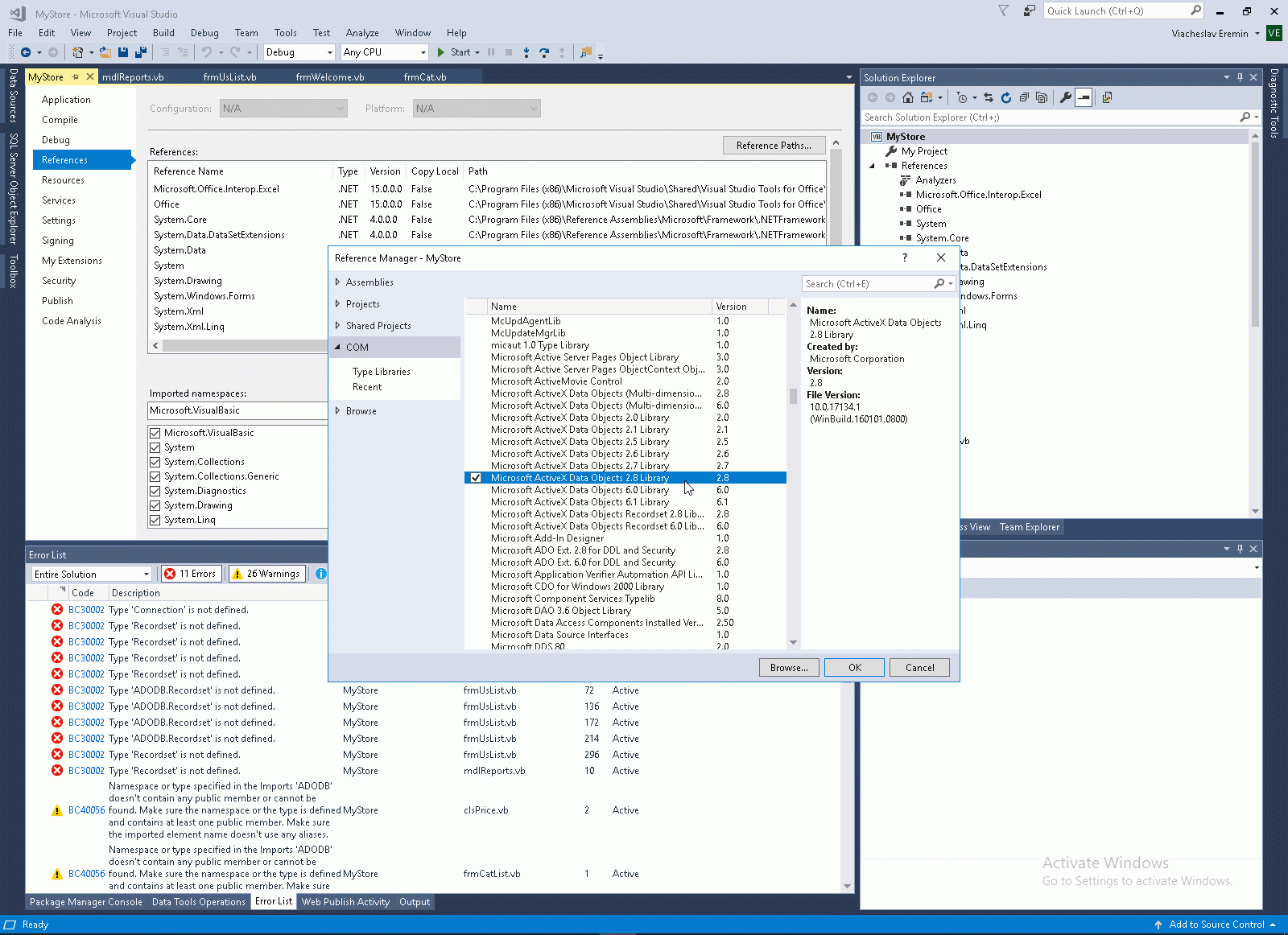This screenshot has height=935, width=1288.
Task: Expand the Projects category in Reference Manager
Action: [337, 304]
